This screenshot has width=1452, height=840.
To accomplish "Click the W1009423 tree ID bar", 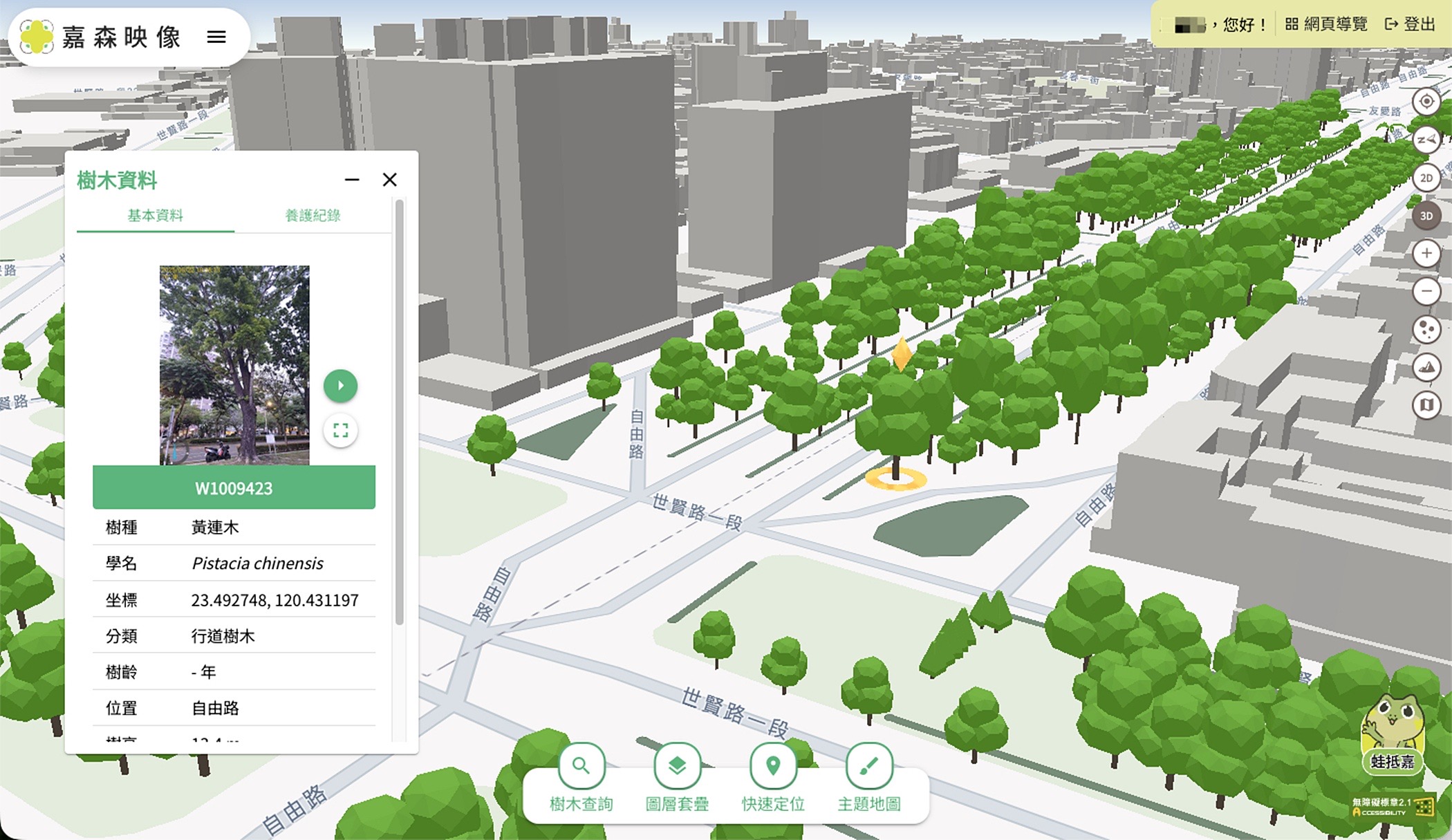I will pos(234,488).
